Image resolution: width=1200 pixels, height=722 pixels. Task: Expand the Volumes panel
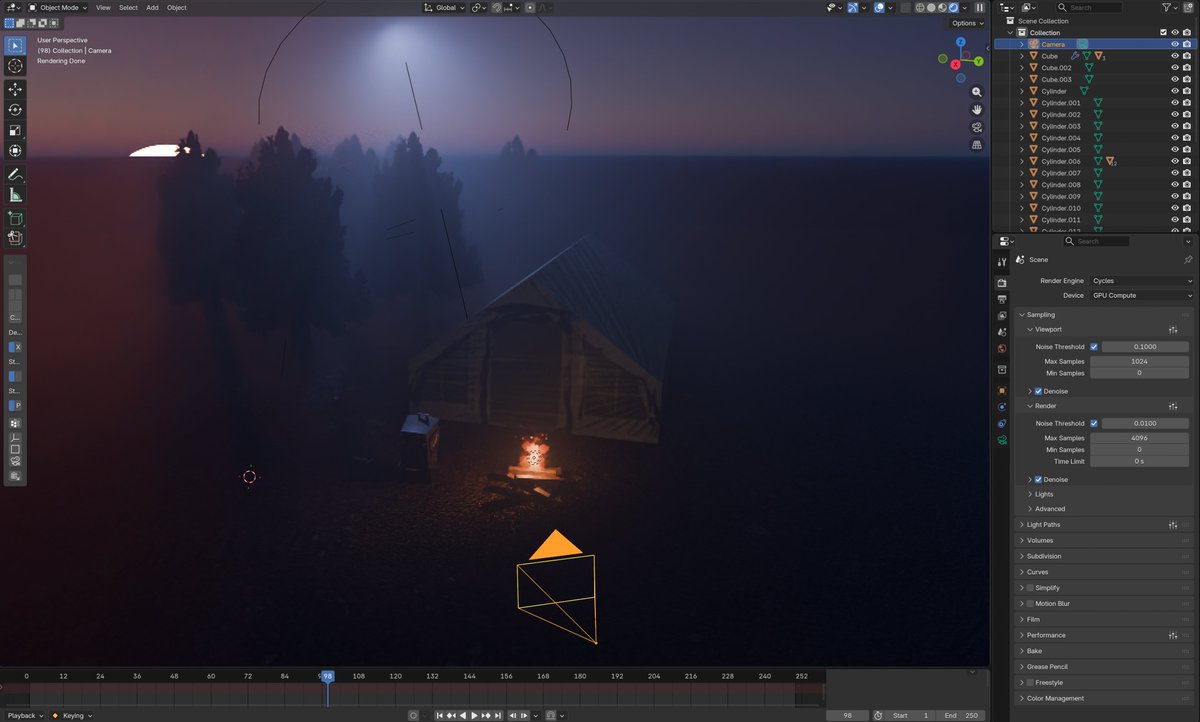pos(1040,541)
